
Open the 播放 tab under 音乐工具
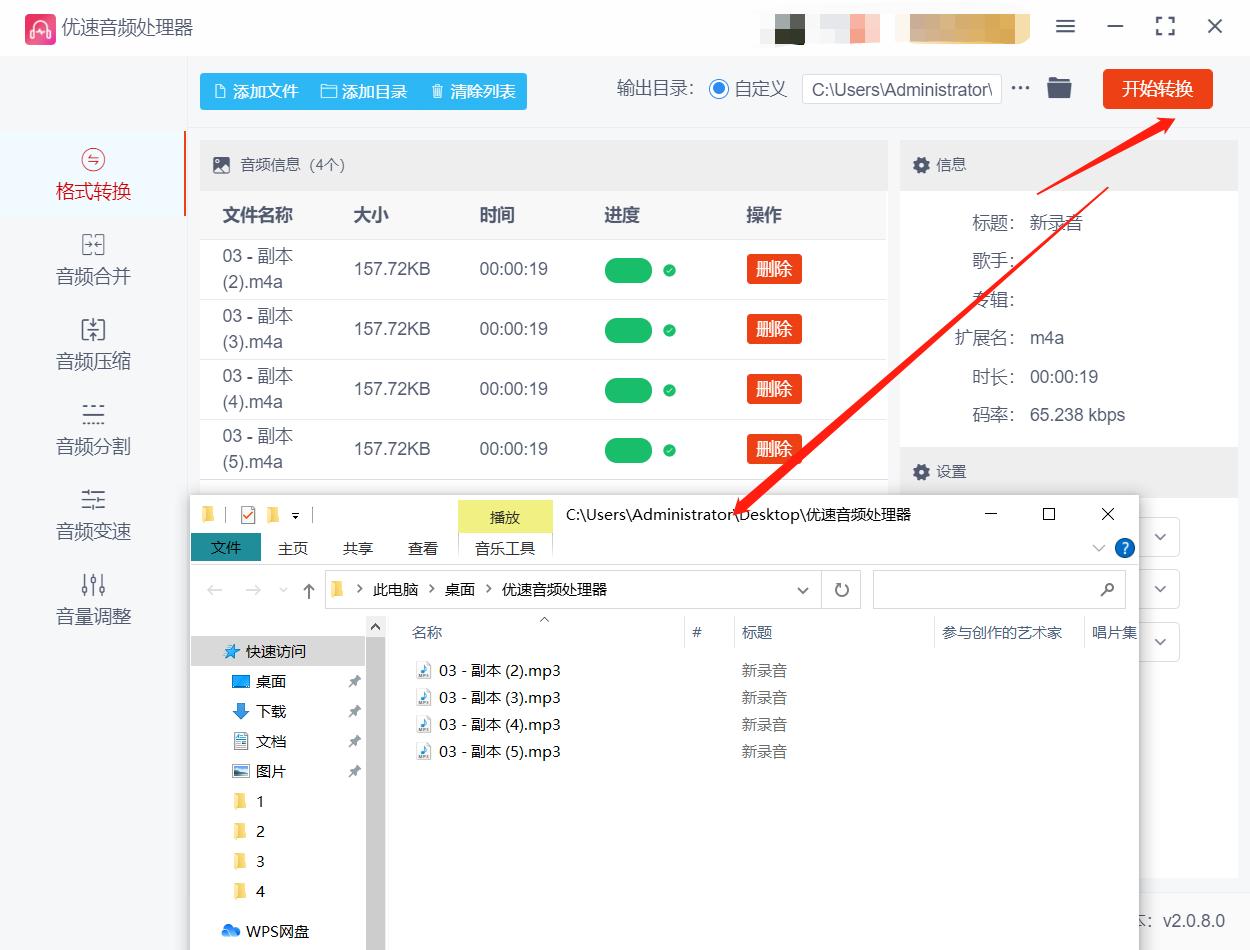[505, 517]
